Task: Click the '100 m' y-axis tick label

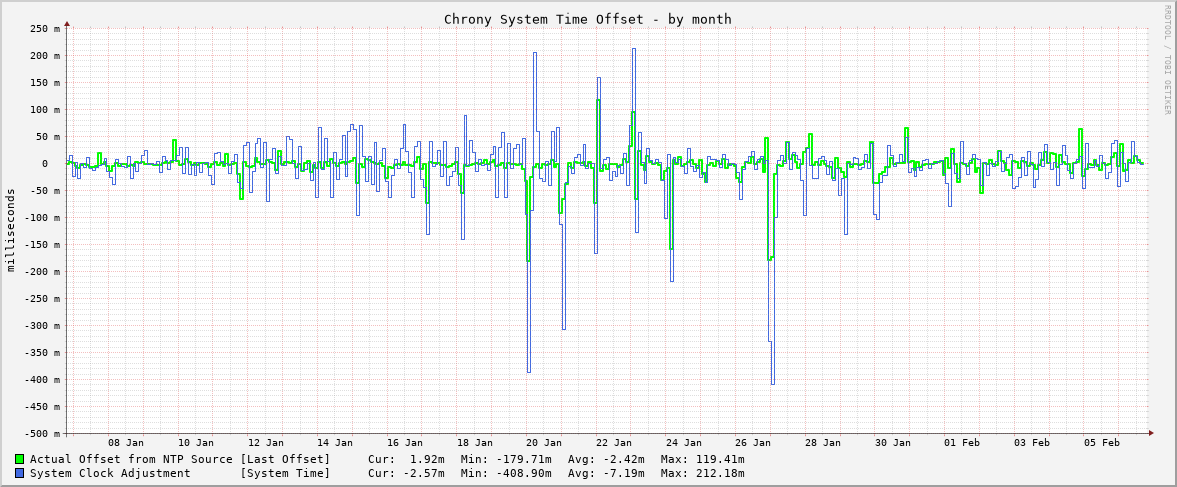Action: coord(45,110)
